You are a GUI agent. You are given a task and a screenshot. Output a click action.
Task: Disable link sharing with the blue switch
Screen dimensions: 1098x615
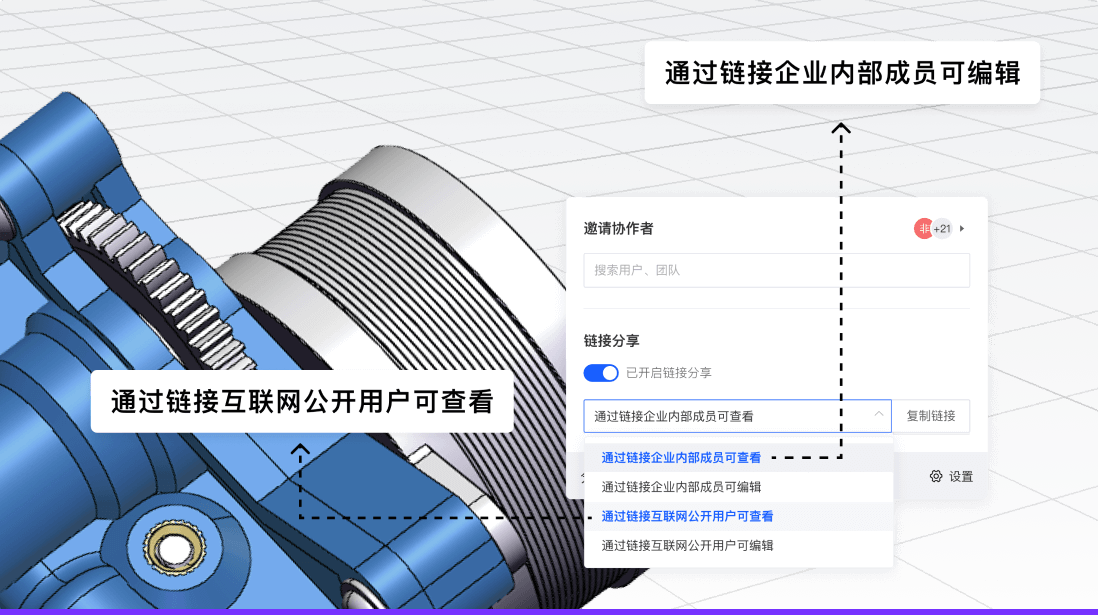click(x=600, y=372)
